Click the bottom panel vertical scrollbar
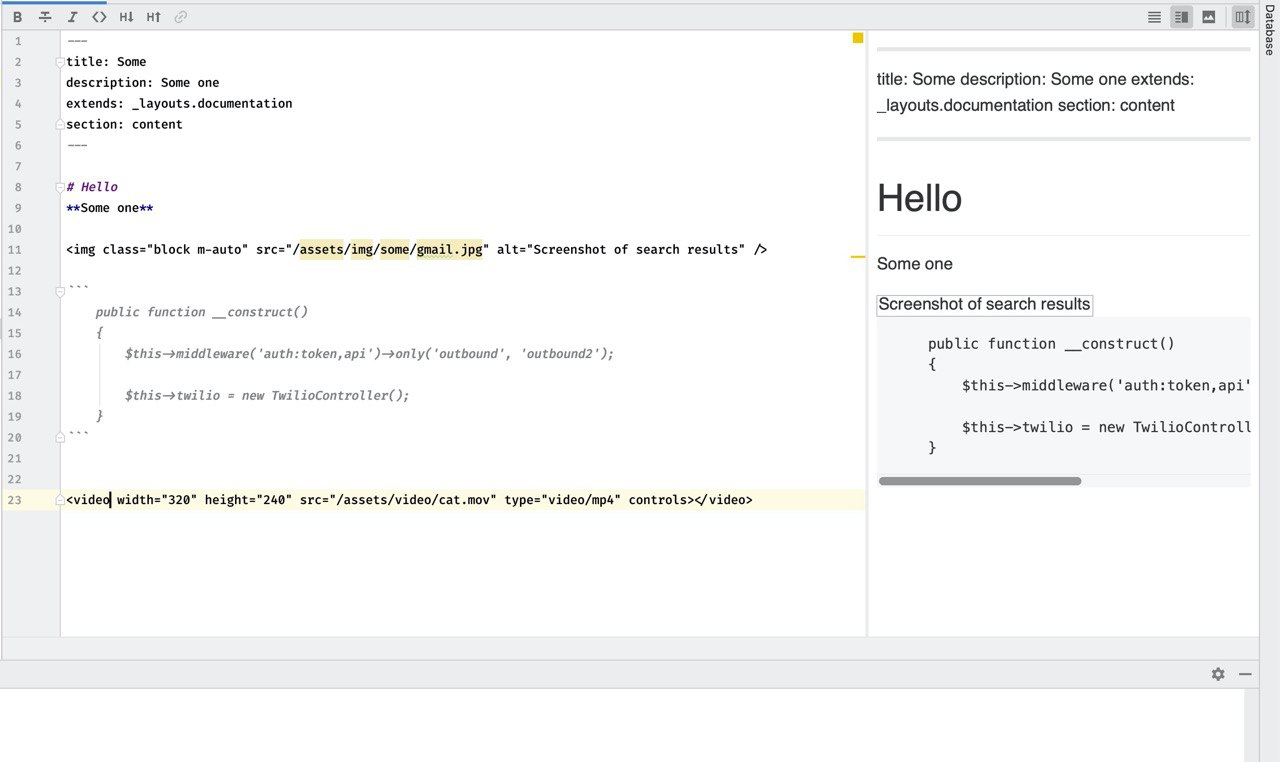The height and width of the screenshot is (762, 1280). 1251,726
